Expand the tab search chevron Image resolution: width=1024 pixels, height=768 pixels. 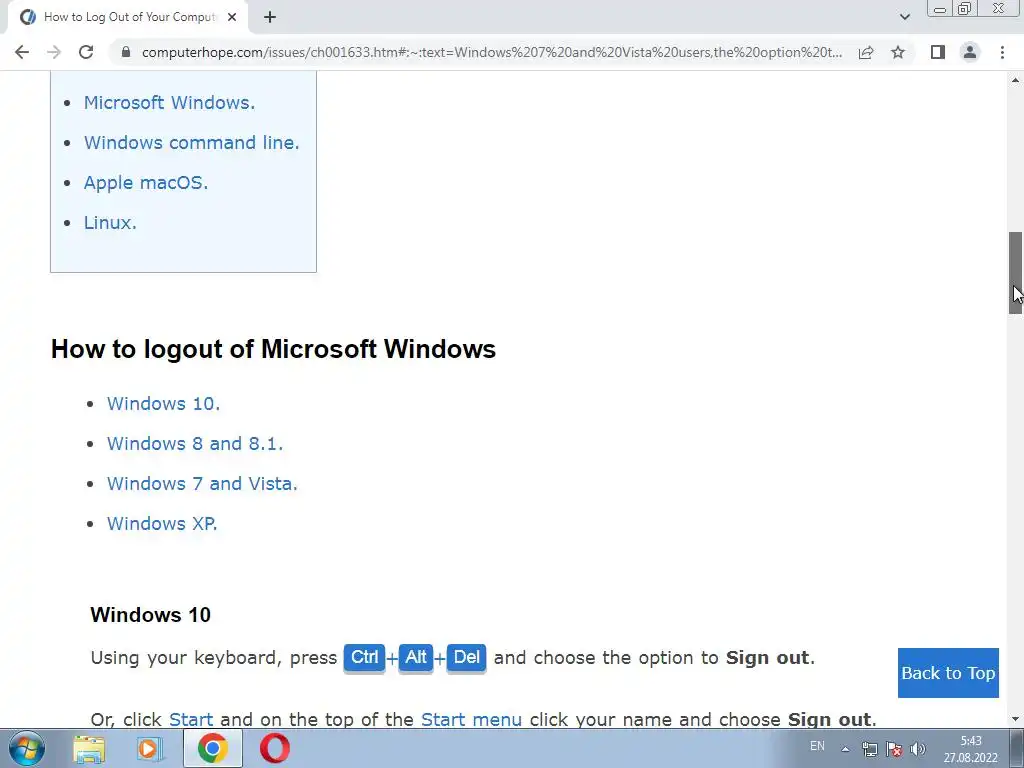point(904,17)
